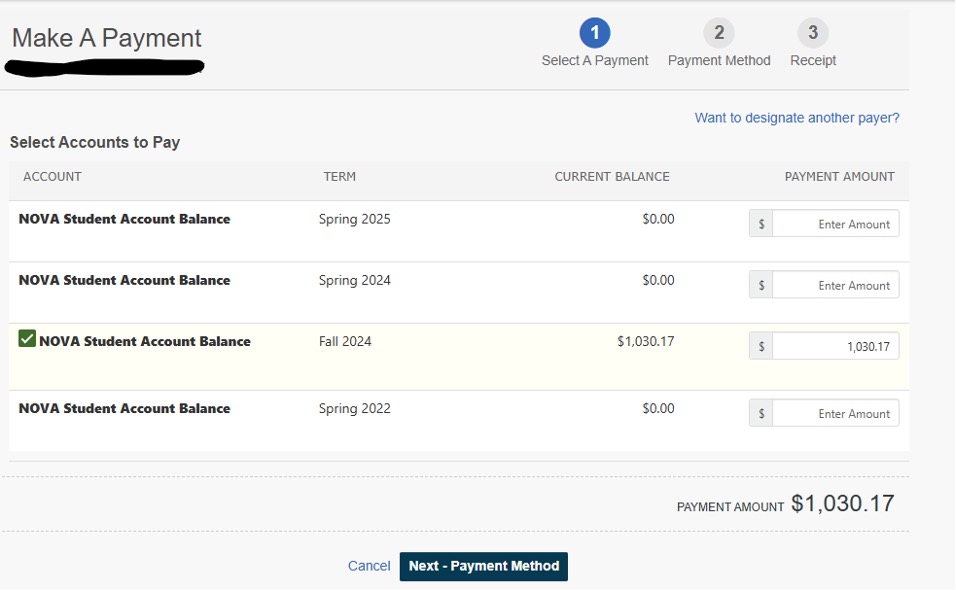This screenshot has height=590, width=956.
Task: Click the Payment Method step label
Action: click(719, 61)
